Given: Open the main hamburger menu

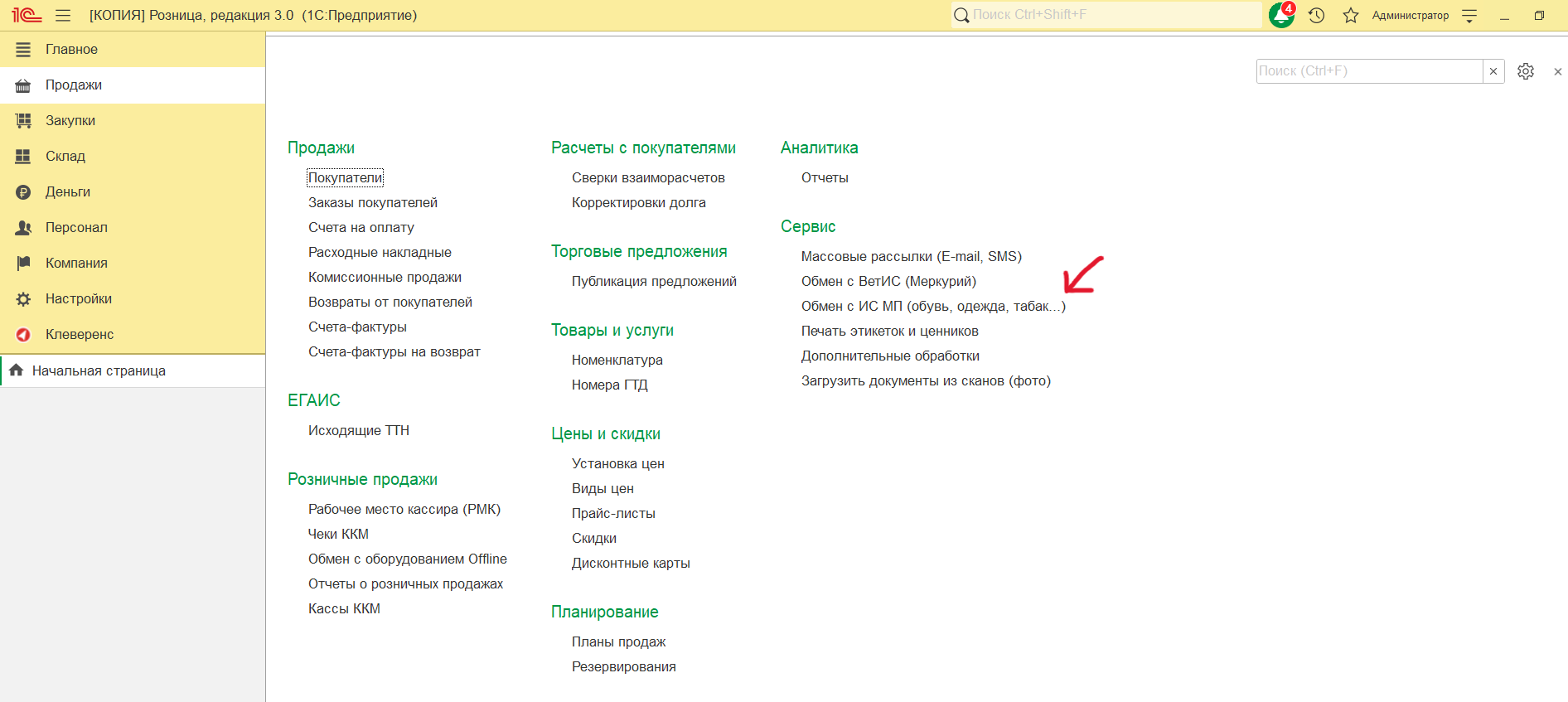Looking at the screenshot, I should [63, 15].
